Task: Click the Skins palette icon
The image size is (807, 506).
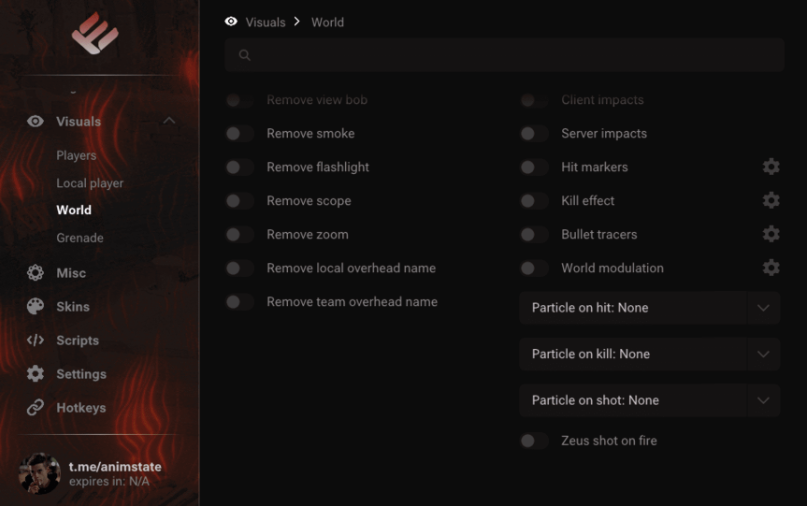Action: [35, 306]
